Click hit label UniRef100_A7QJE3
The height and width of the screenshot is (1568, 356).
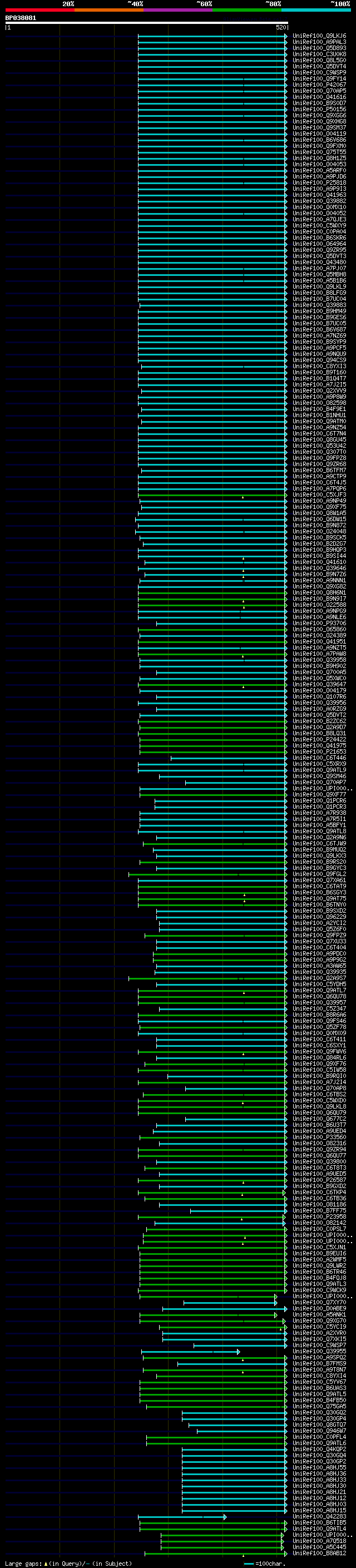point(319,219)
